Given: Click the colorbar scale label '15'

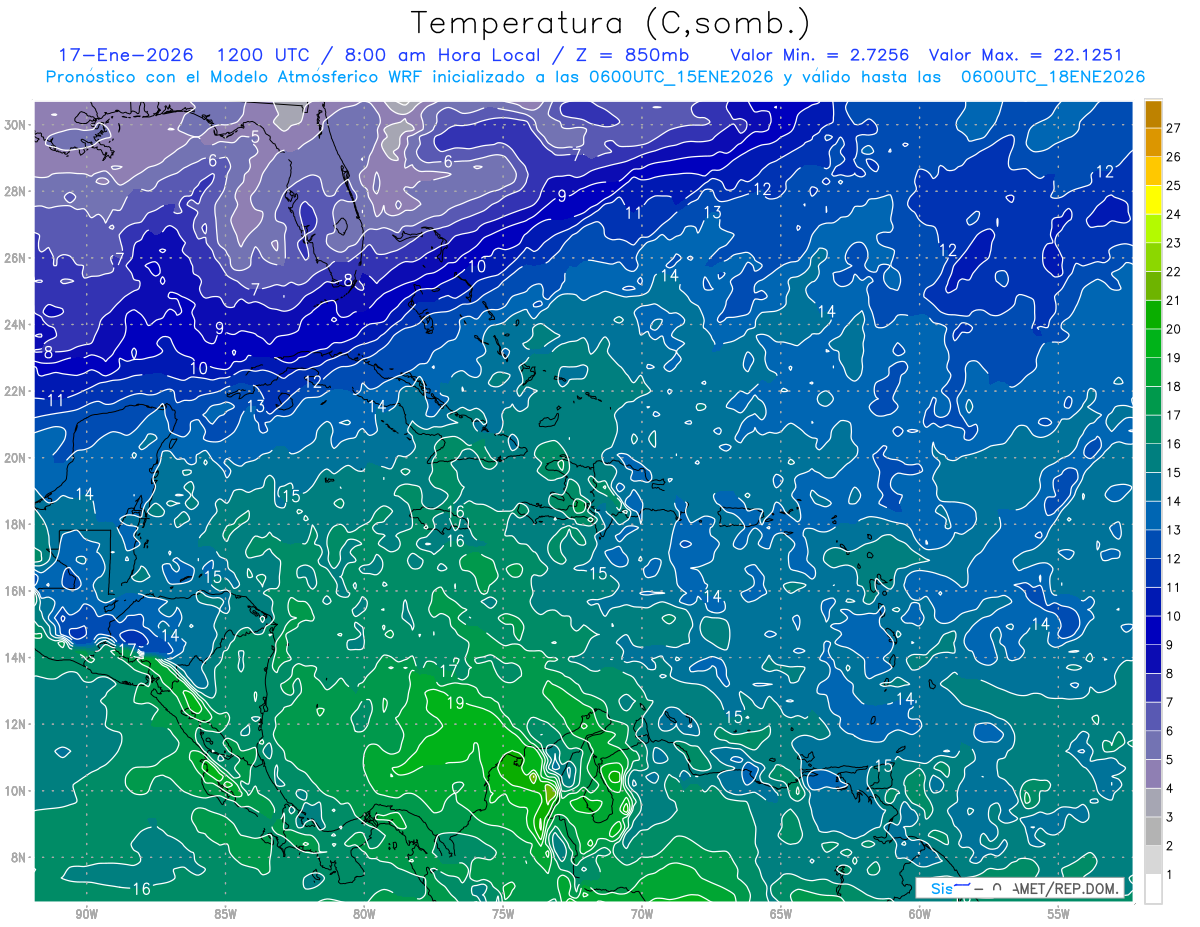Looking at the screenshot, I should [1174, 473].
